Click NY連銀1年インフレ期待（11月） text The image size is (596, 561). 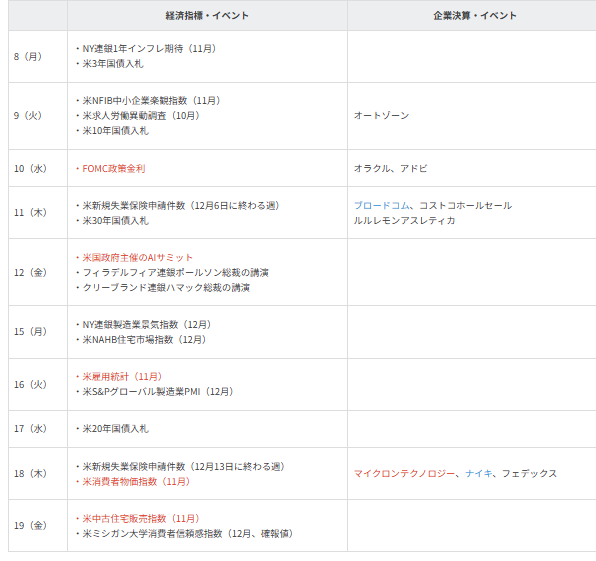149,49
